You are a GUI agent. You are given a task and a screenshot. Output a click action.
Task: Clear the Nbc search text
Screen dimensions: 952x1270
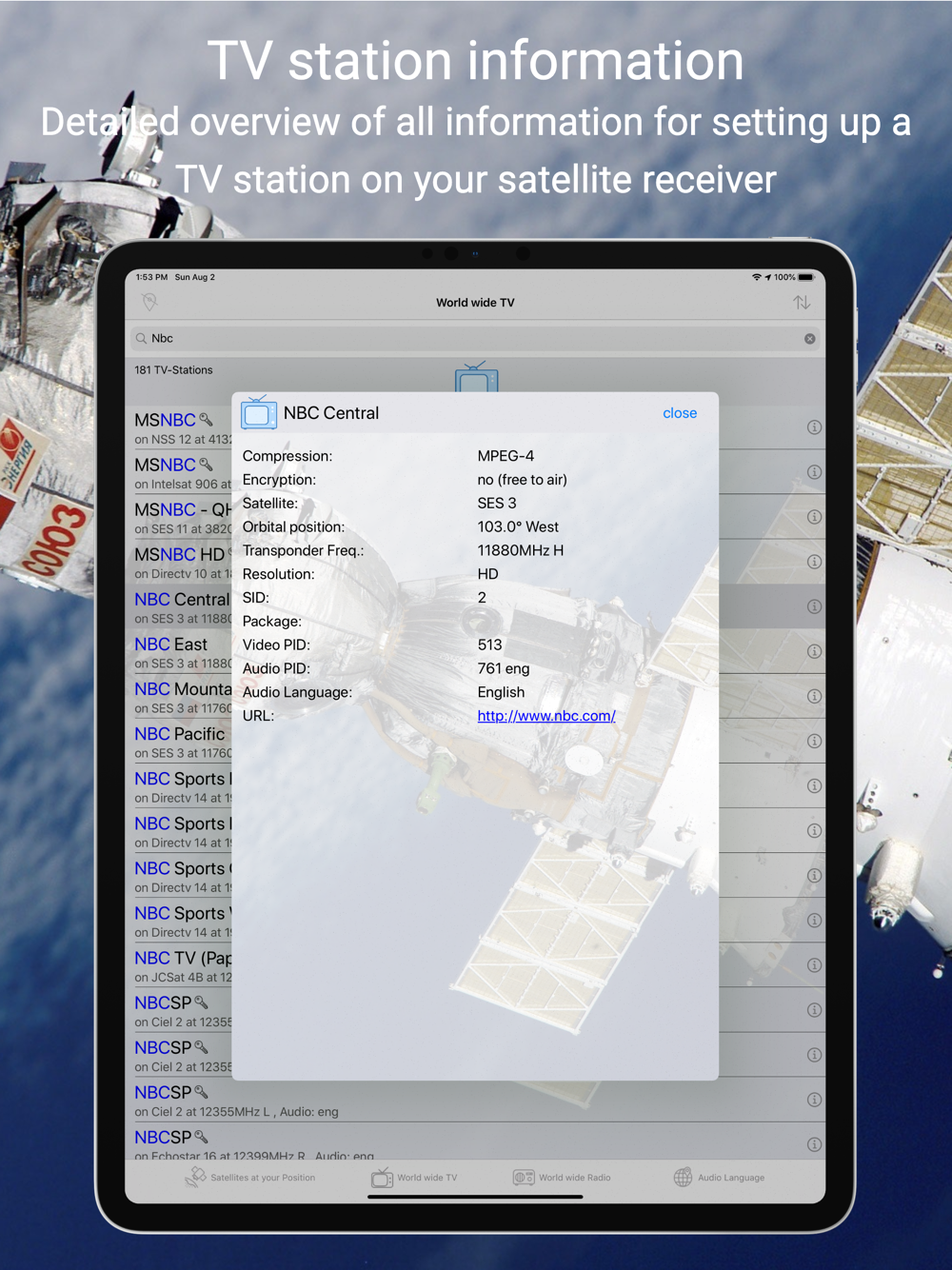809,339
